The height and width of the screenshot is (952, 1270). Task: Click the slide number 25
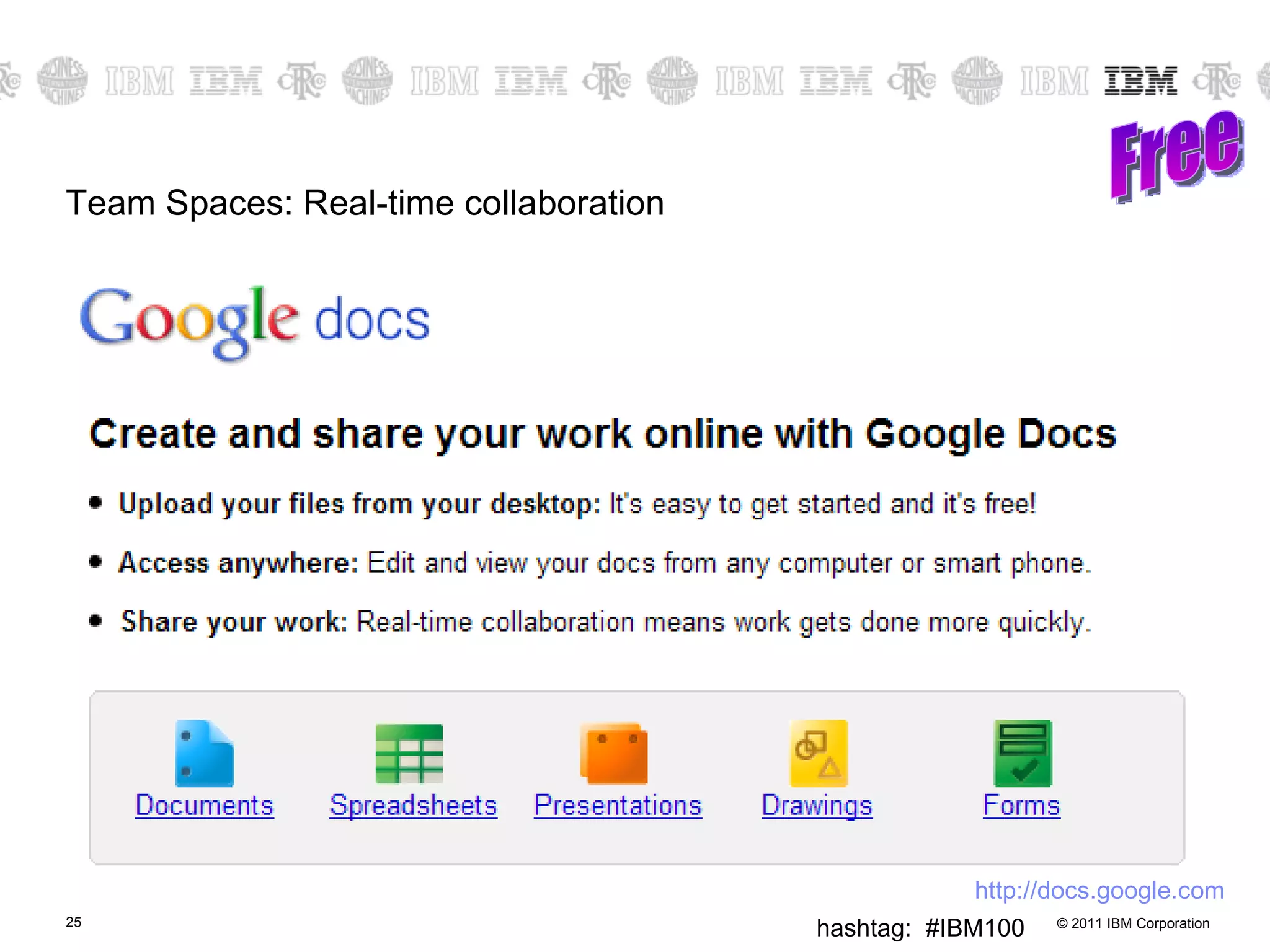[x=74, y=922]
